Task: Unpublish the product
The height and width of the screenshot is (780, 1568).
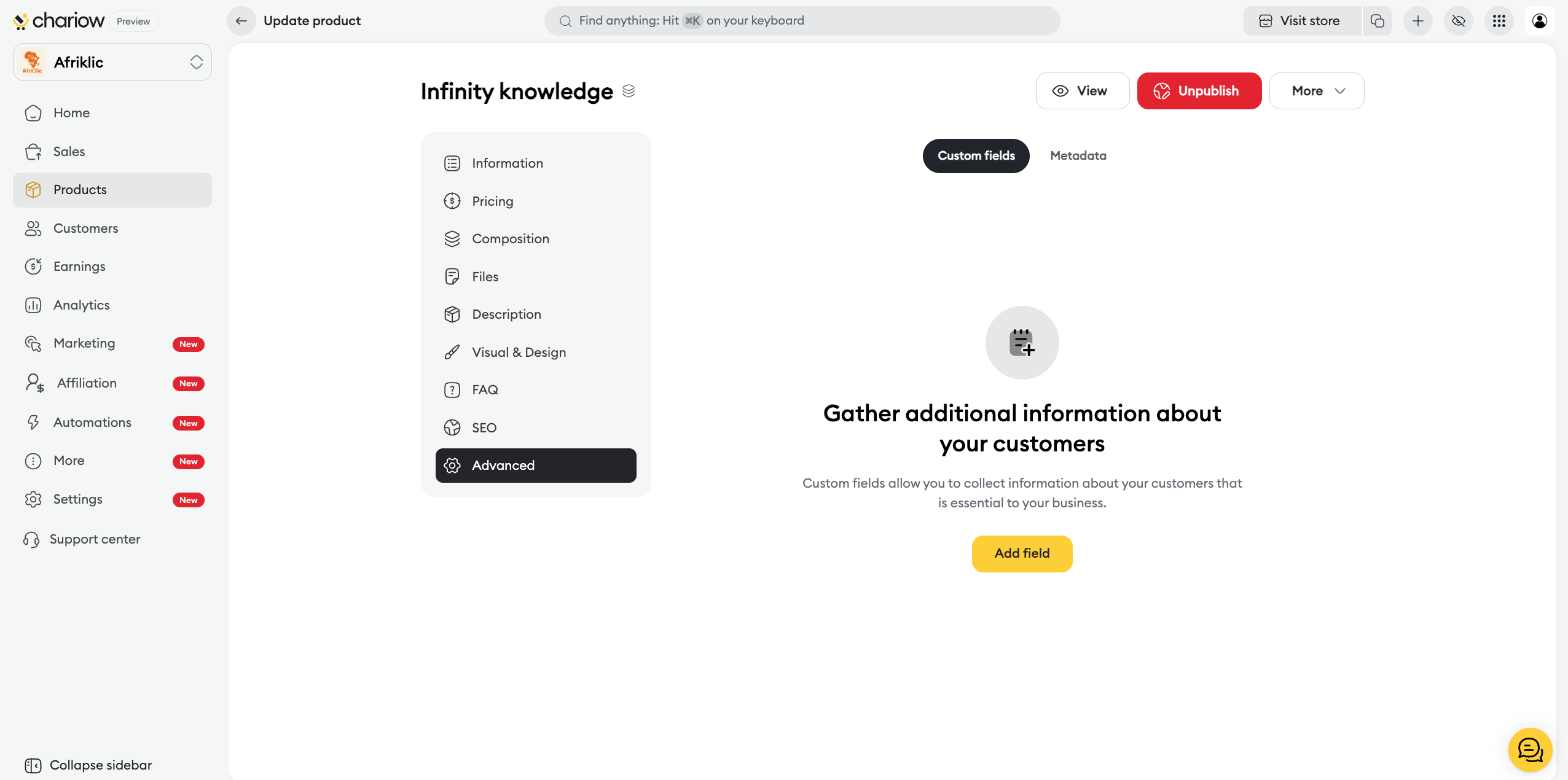Action: coord(1199,91)
